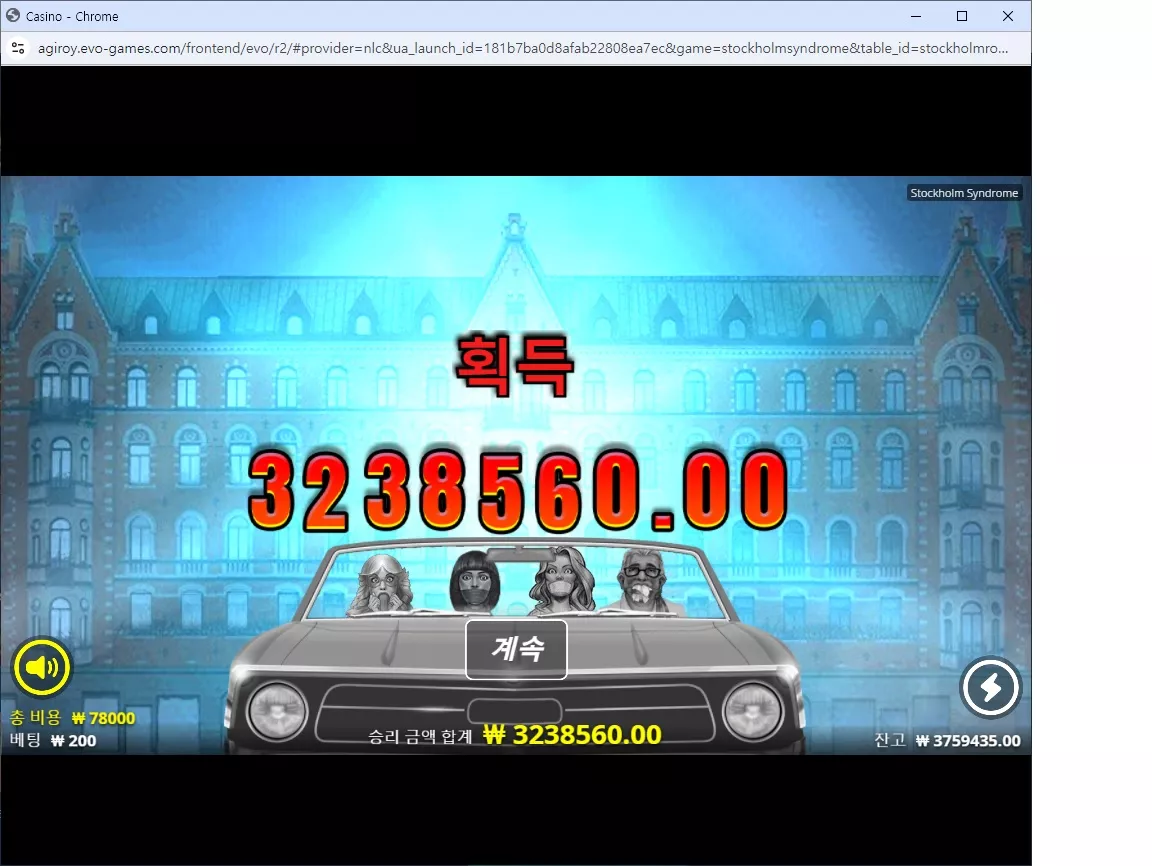
Task: Click the bearded man with glasses character
Action: pyautogui.click(x=641, y=581)
